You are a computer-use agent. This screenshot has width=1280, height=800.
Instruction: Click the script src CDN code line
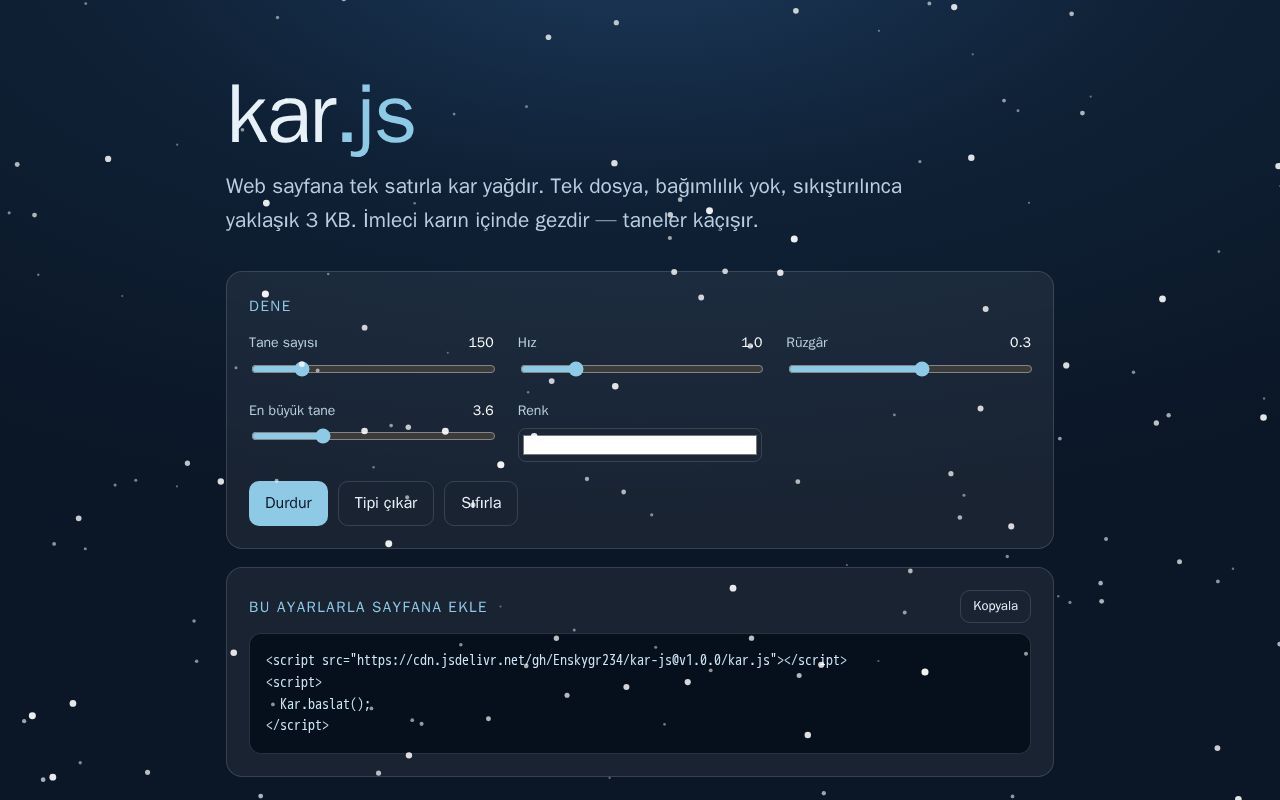pos(556,660)
